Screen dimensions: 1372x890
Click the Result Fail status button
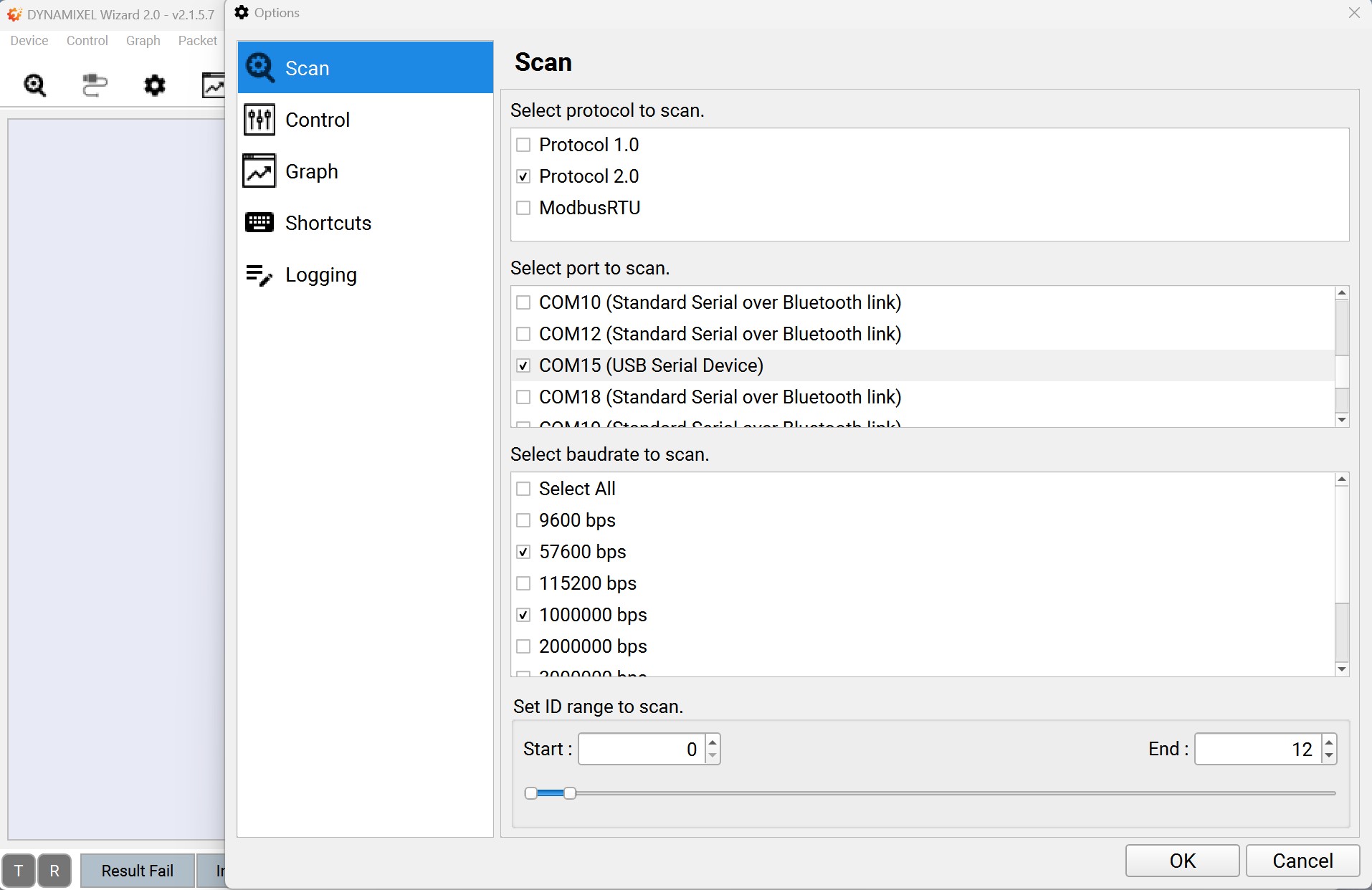138,871
